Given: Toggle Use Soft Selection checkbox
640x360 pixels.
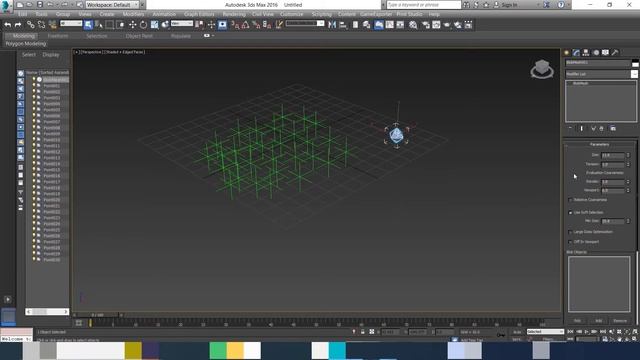Looking at the screenshot, I should [570, 213].
